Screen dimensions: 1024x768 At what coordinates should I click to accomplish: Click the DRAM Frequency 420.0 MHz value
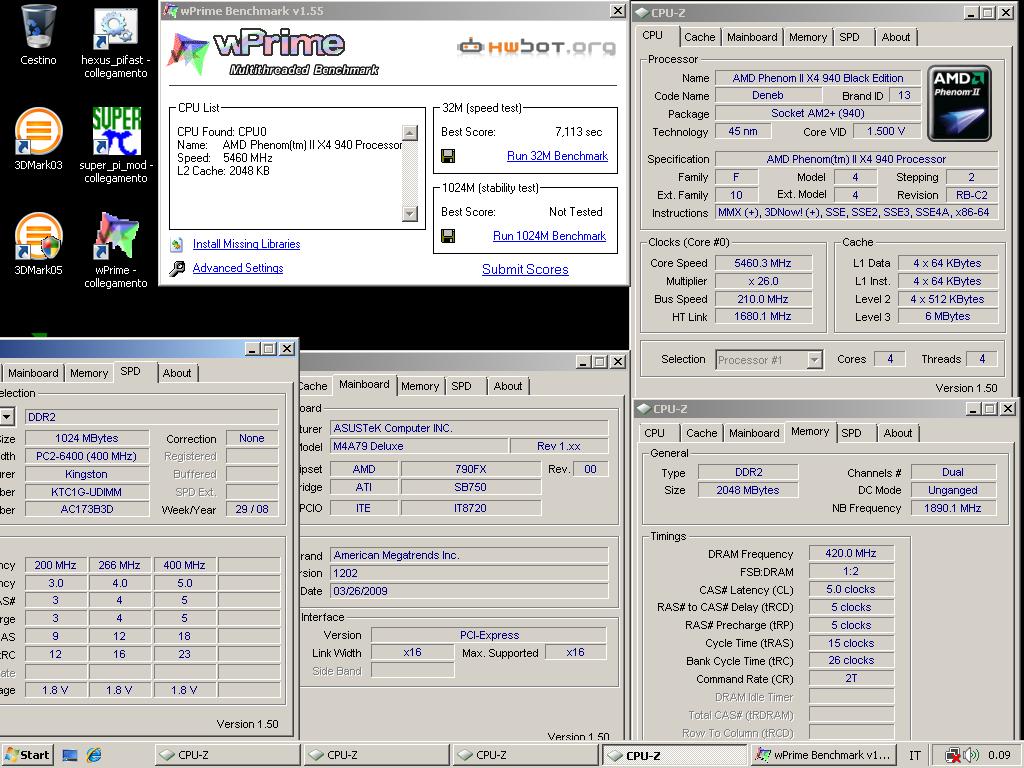(x=850, y=553)
